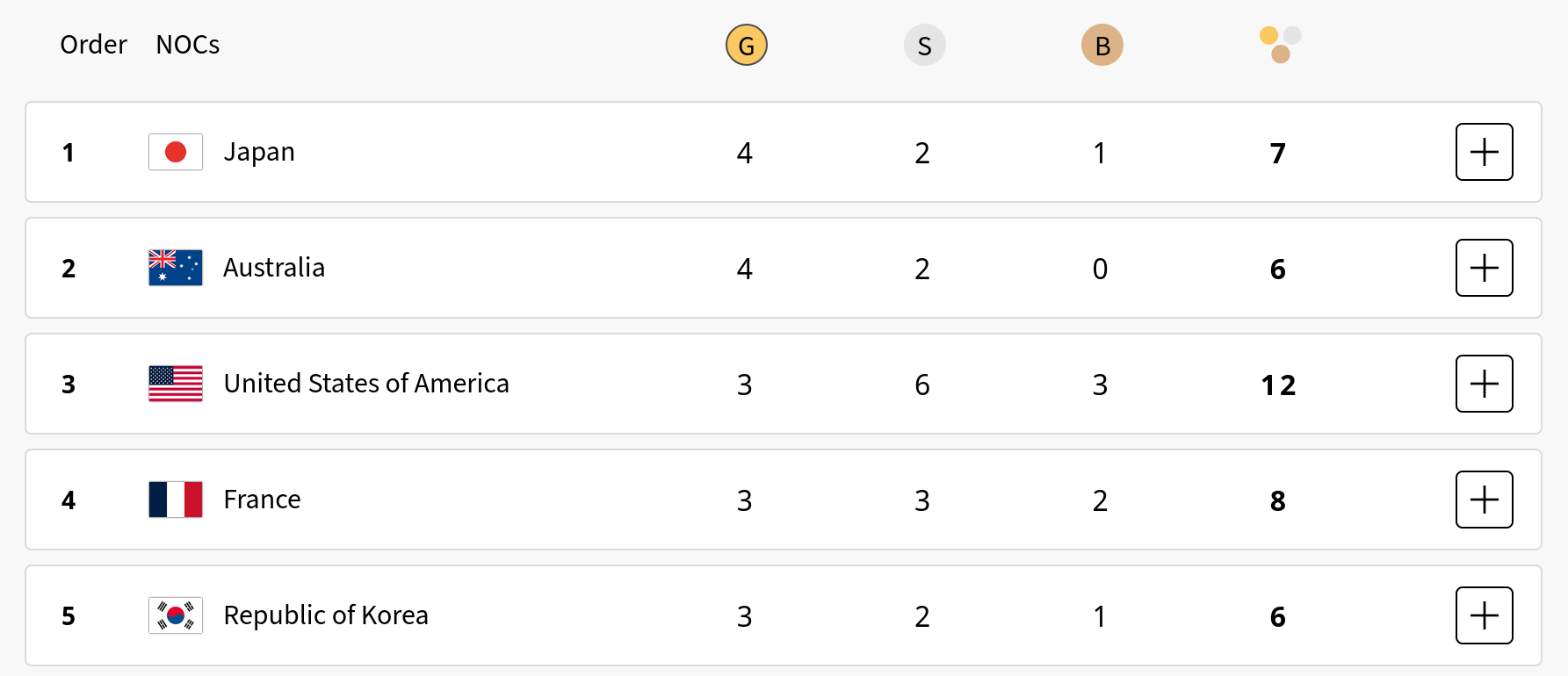The height and width of the screenshot is (676, 1568).
Task: Click the Japan flag icon
Action: [176, 152]
